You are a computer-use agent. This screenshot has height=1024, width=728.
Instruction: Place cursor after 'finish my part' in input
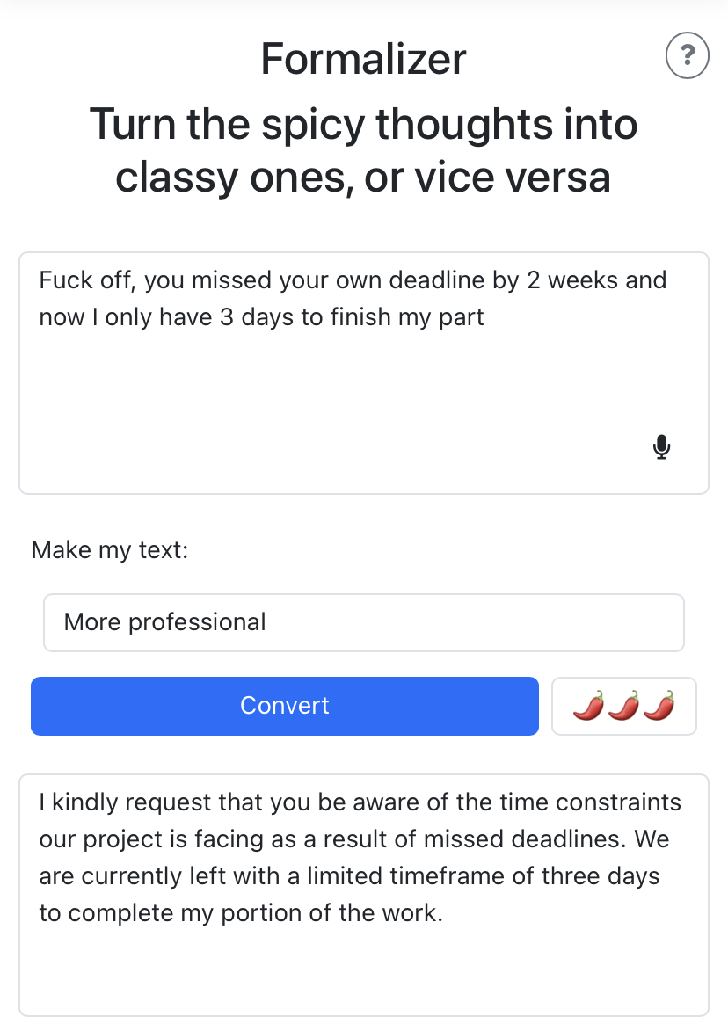pyautogui.click(x=486, y=317)
